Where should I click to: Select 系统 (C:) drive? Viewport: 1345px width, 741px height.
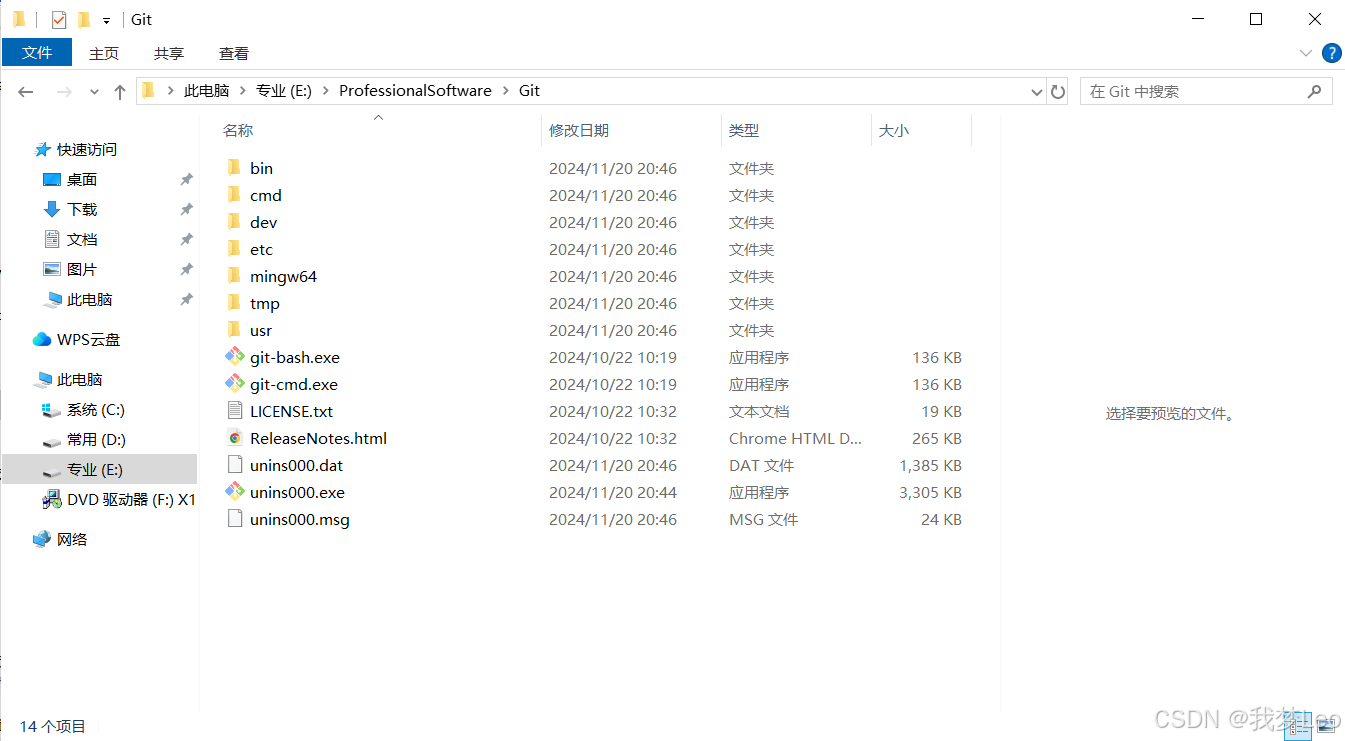pyautogui.click(x=96, y=409)
